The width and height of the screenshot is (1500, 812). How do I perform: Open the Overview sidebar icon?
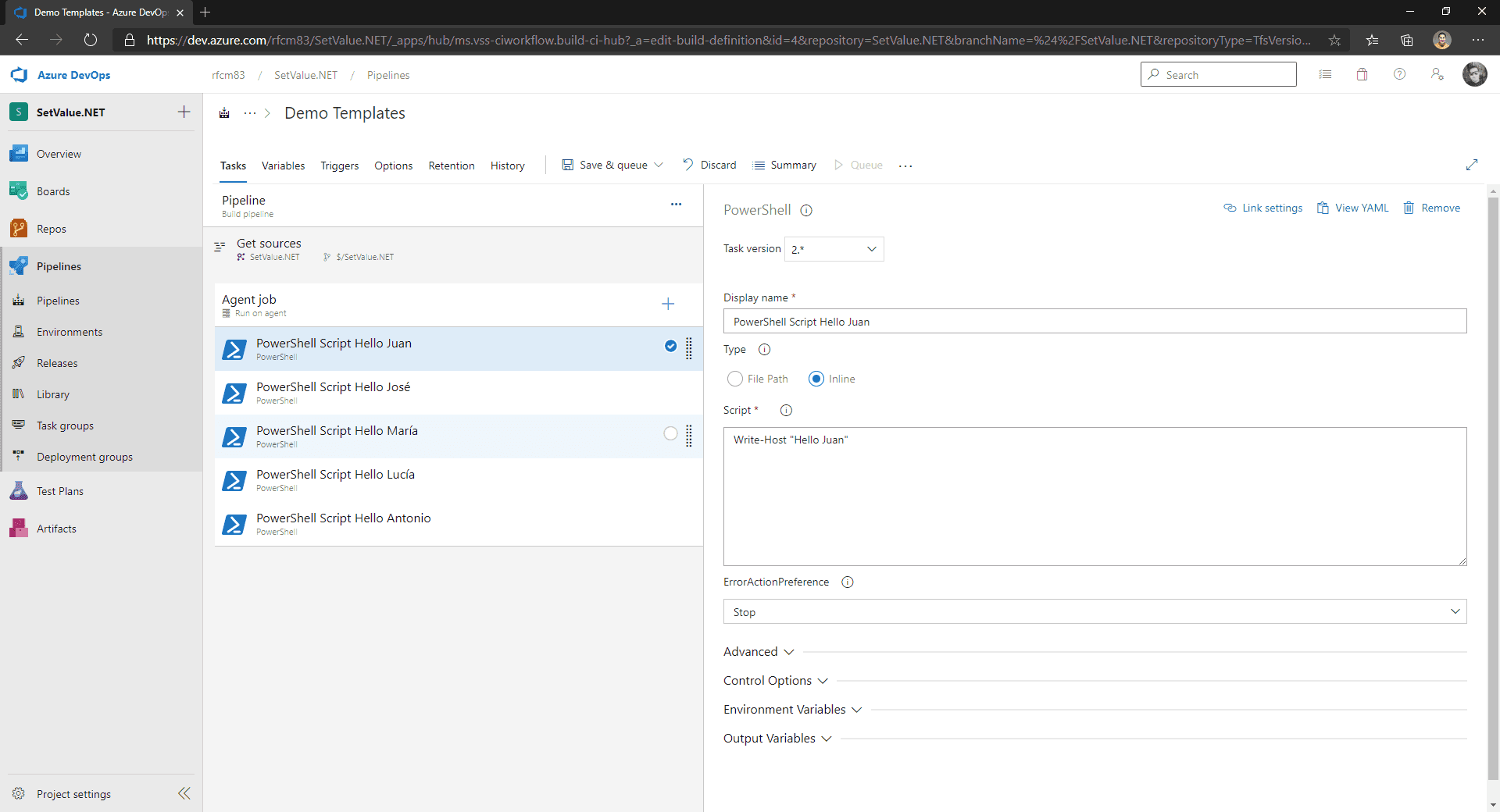pyautogui.click(x=19, y=154)
